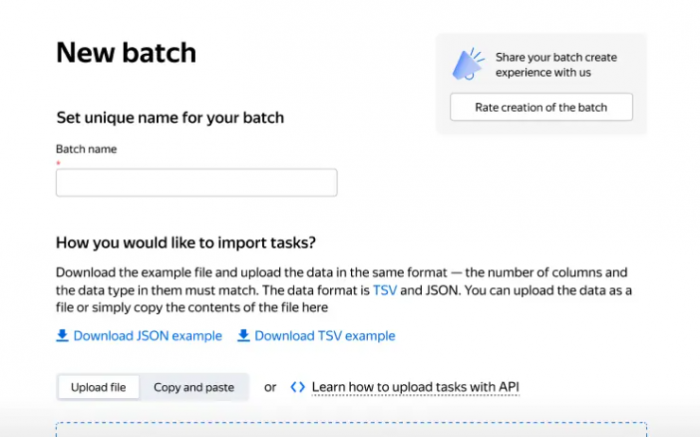Viewport: 700px width, 437px height.
Task: Click the Share your batch create experience text
Action: click(556, 65)
